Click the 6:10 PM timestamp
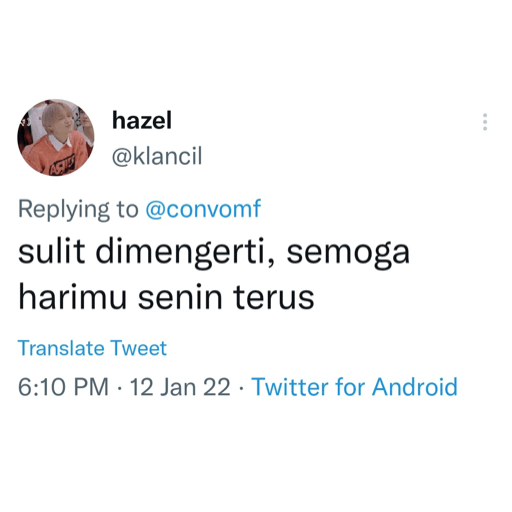The width and height of the screenshot is (512, 512). pyautogui.click(x=63, y=387)
